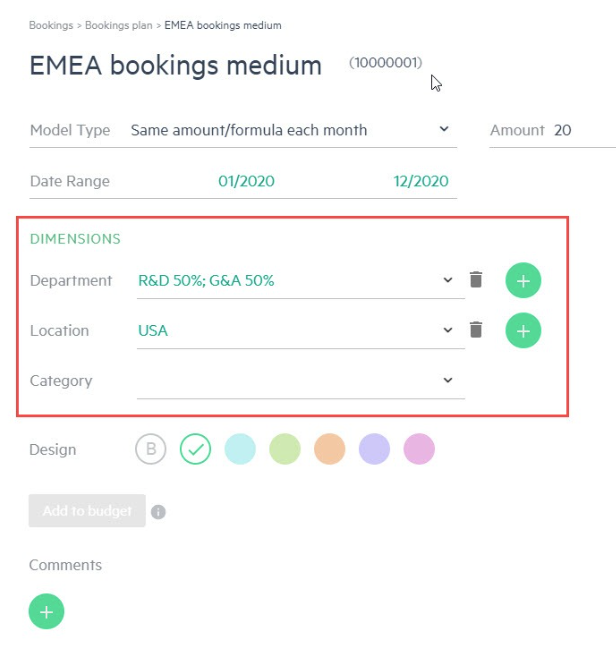Open the Department dropdown chevron

(448, 280)
